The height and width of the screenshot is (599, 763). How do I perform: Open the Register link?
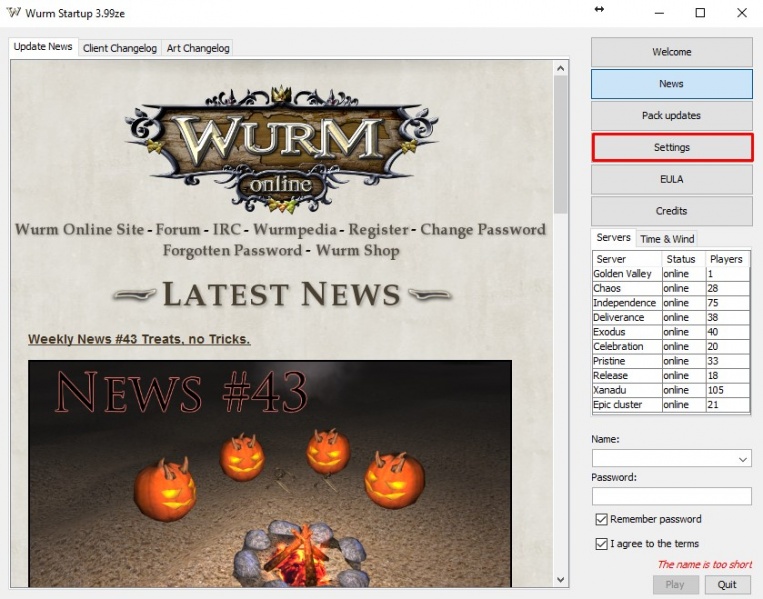tap(378, 230)
